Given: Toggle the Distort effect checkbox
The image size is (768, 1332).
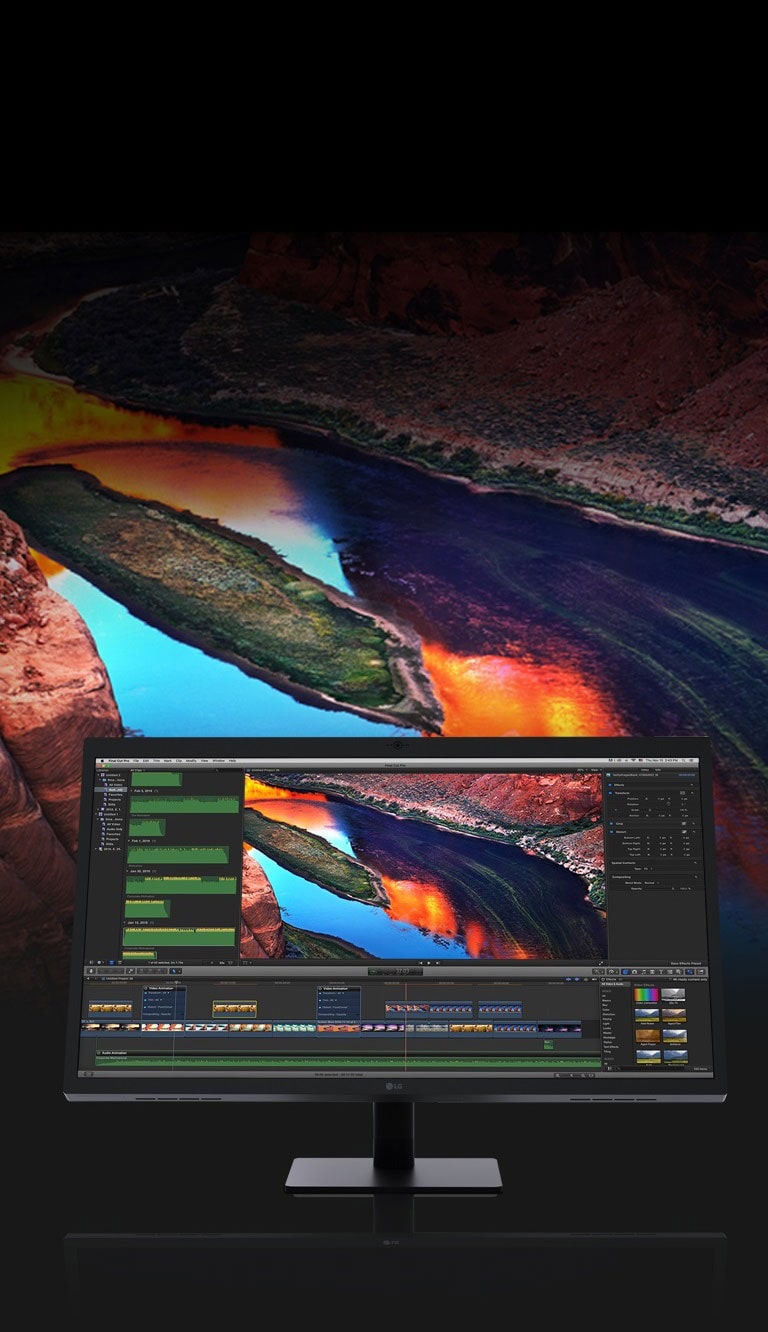Looking at the screenshot, I should [x=611, y=832].
